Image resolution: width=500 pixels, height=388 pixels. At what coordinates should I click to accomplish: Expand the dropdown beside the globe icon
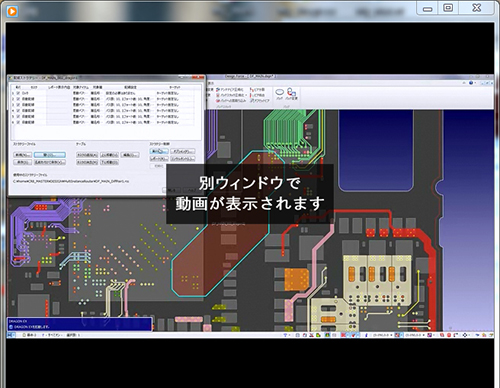(x=475, y=83)
